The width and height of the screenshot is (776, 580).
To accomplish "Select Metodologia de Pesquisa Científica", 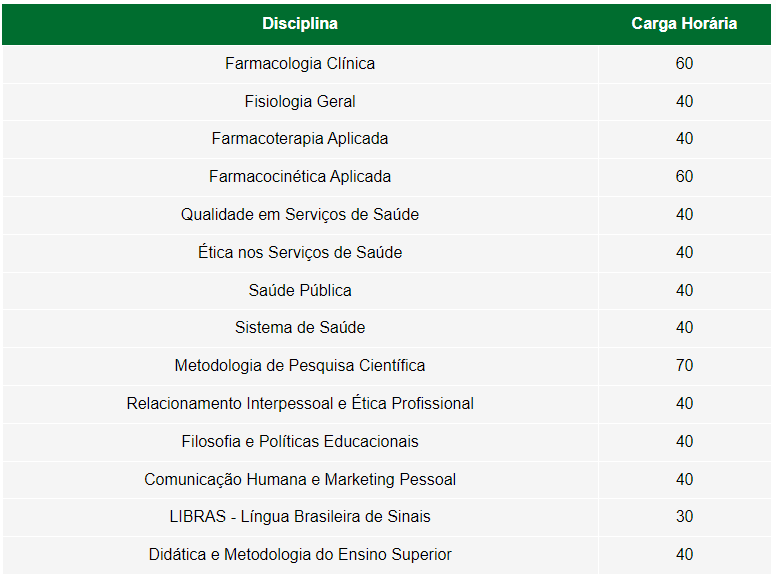I will tap(300, 366).
